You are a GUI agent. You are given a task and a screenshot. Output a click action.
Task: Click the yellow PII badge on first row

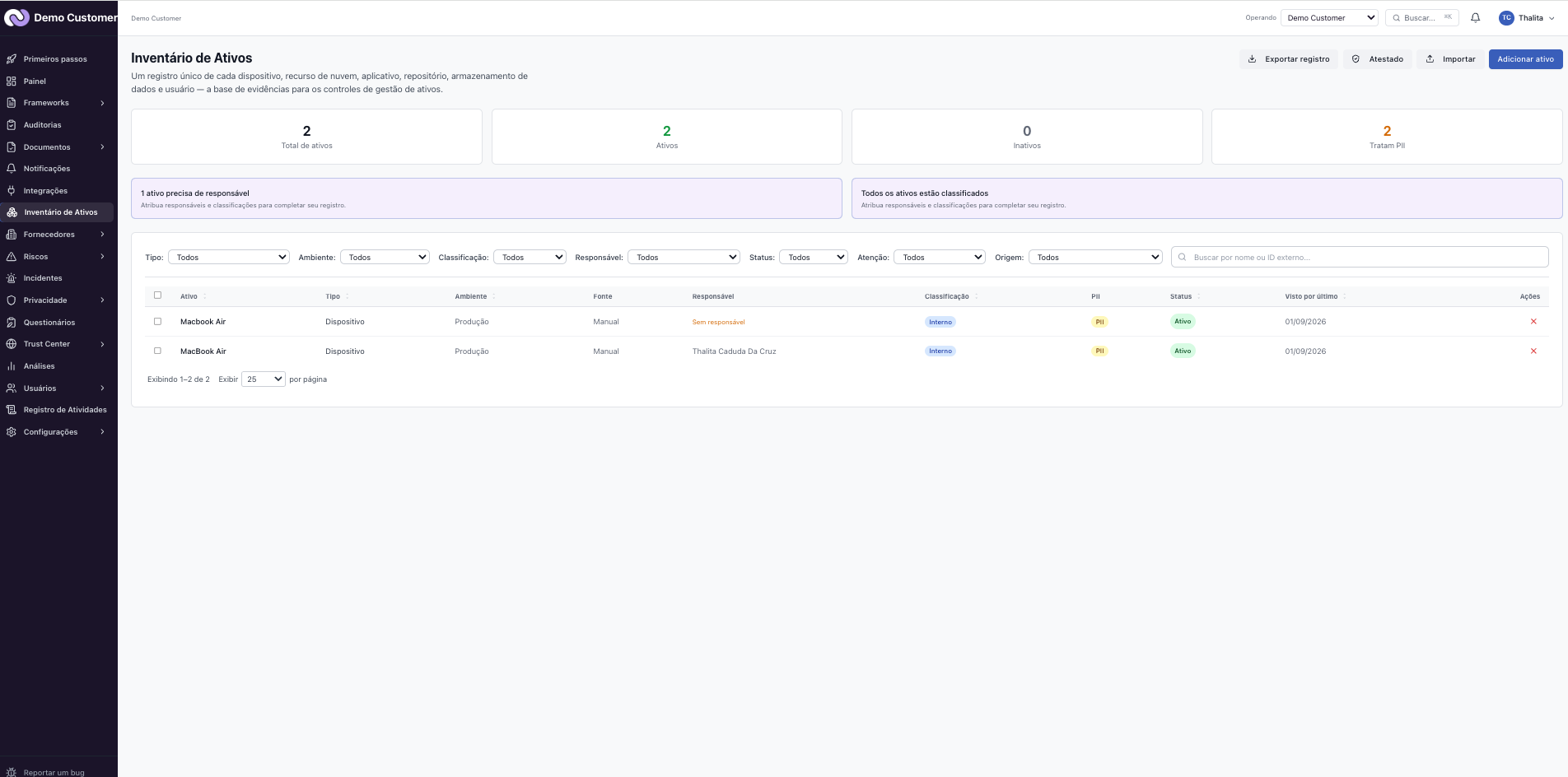coord(1099,322)
